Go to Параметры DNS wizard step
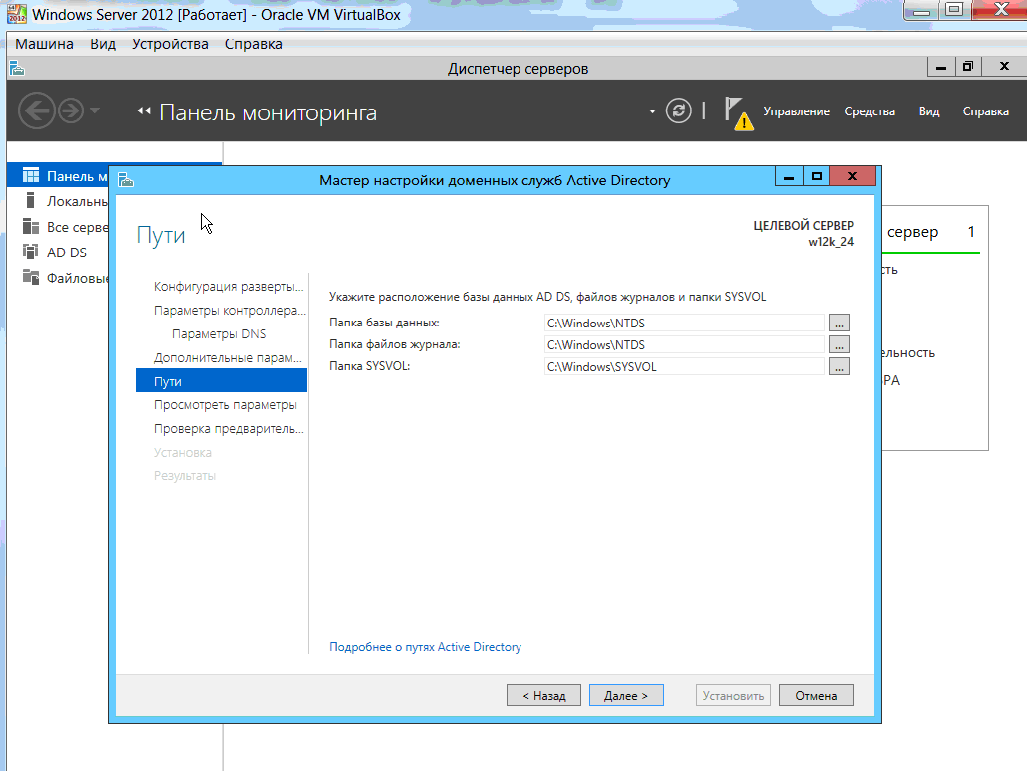The image size is (1027, 771). coord(219,334)
